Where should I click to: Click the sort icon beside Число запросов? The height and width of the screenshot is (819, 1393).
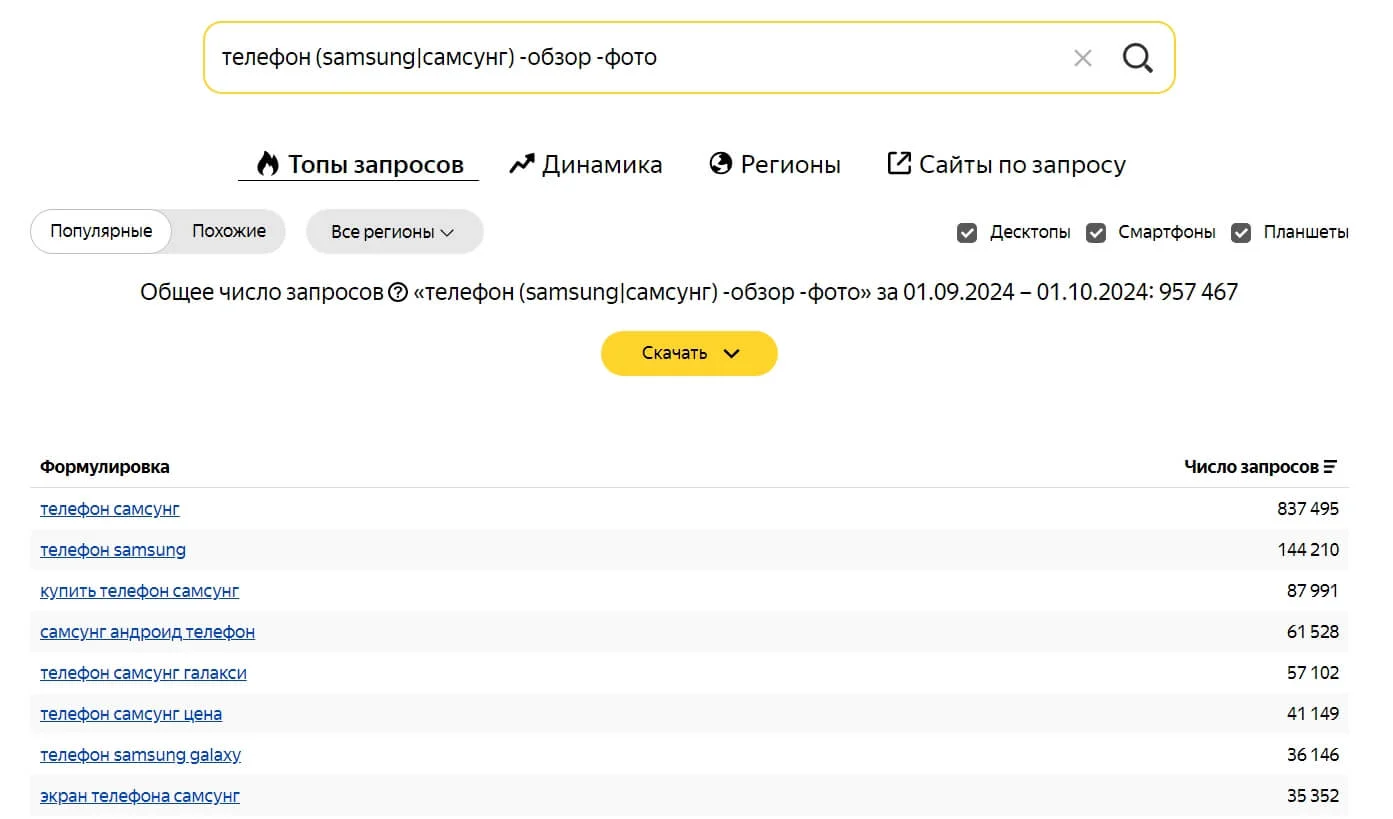(x=1330, y=467)
